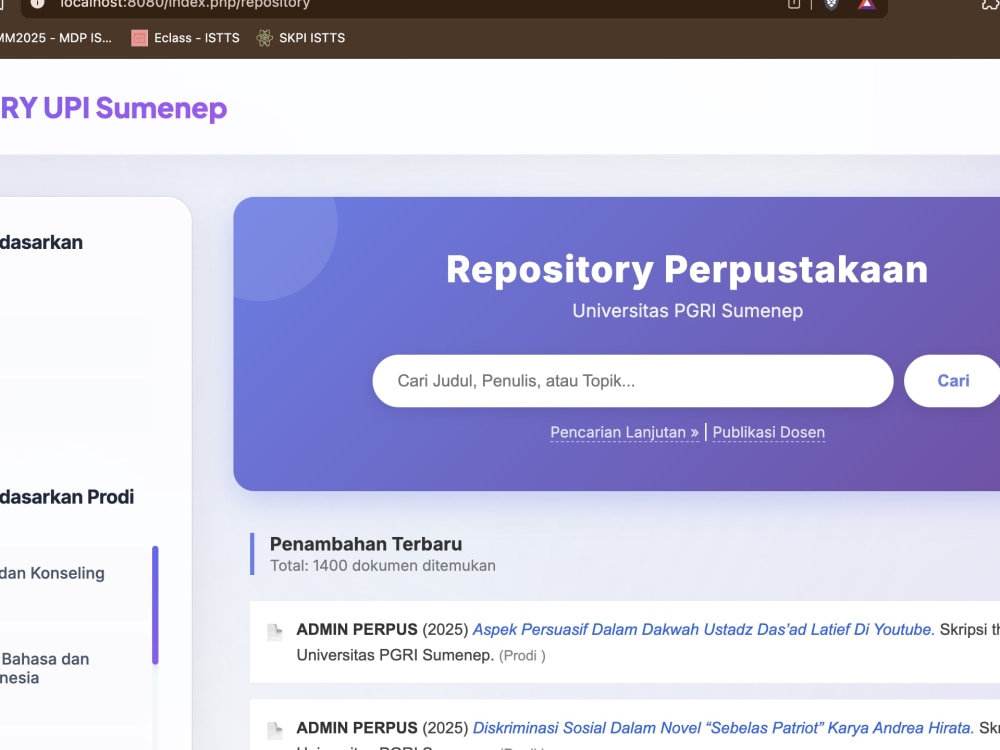Click Total: 1400 dokumen ditemukan text
Image resolution: width=1000 pixels, height=750 pixels.
[x=383, y=566]
